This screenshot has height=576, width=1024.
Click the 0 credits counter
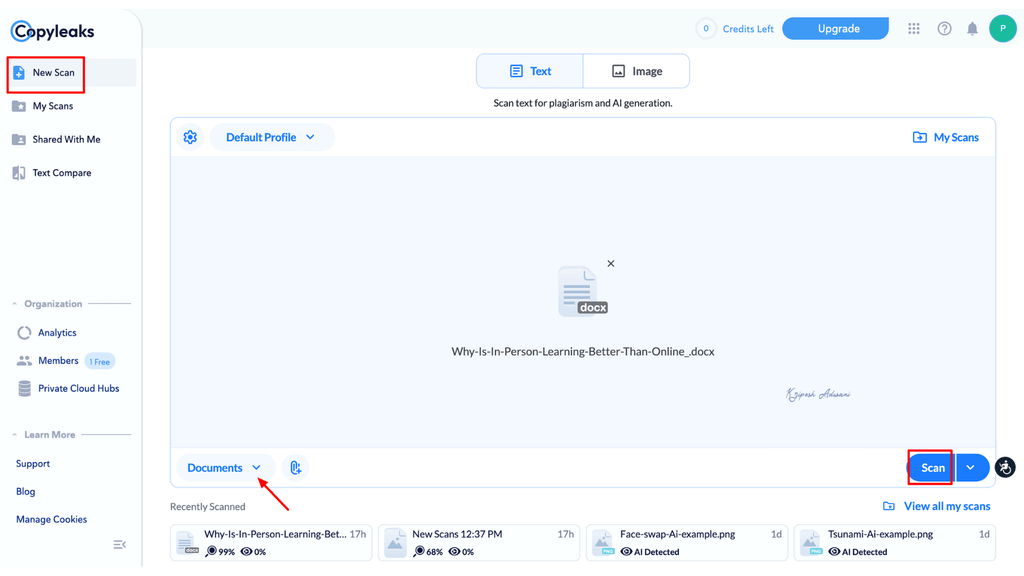(705, 29)
